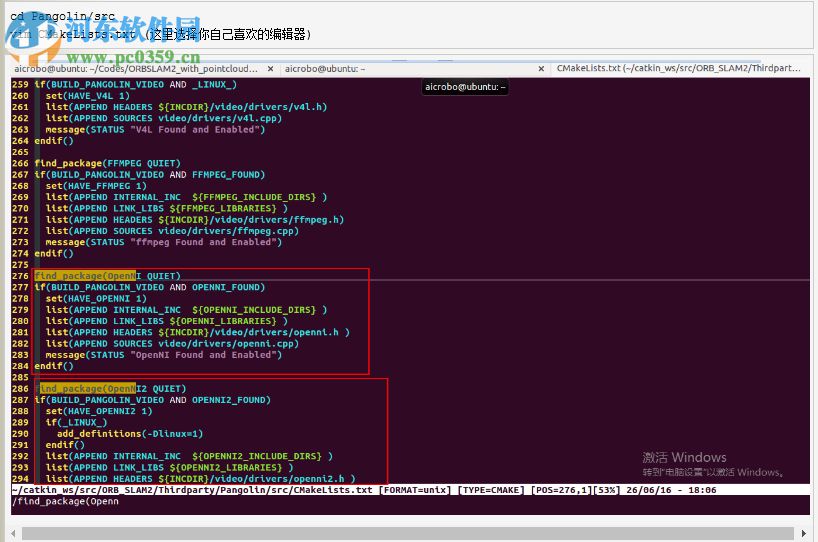Click the aicrobo@ubuntu tooltip label
The width and height of the screenshot is (818, 542).
(466, 87)
